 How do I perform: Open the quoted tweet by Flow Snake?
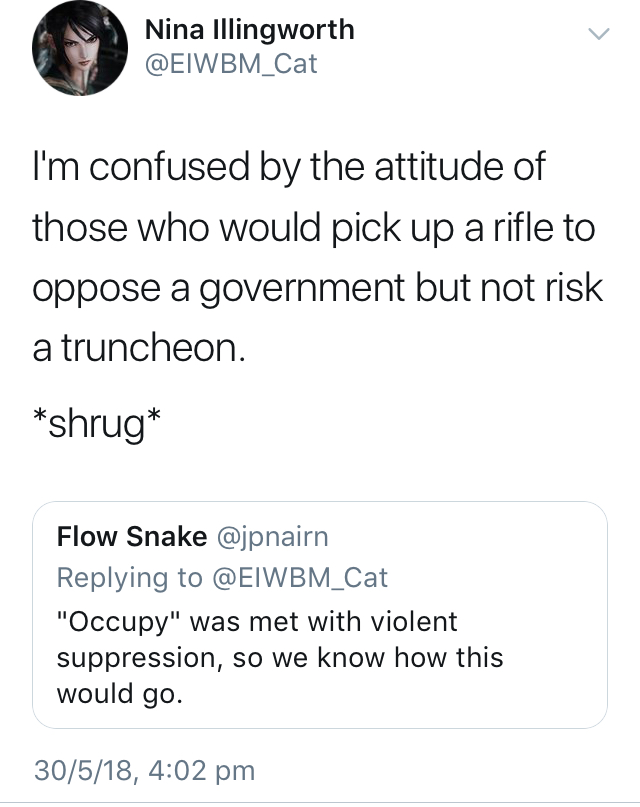coord(320,615)
